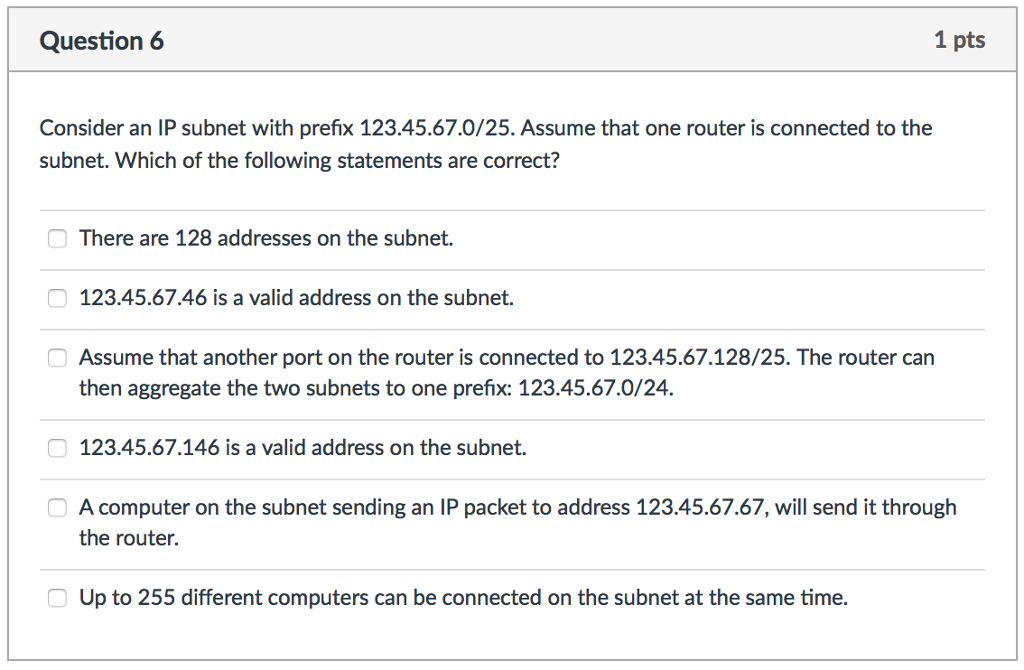1024x670 pixels.
Task: Click the "1 pts" label
Action: click(x=961, y=40)
